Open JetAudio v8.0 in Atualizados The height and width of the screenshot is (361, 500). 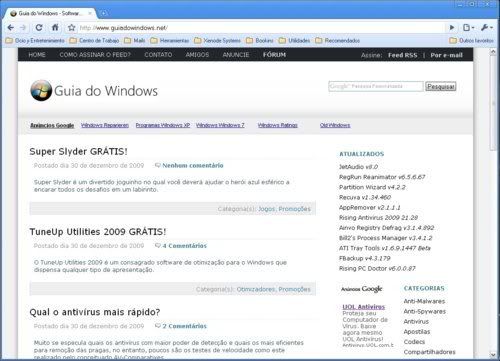[x=358, y=167]
